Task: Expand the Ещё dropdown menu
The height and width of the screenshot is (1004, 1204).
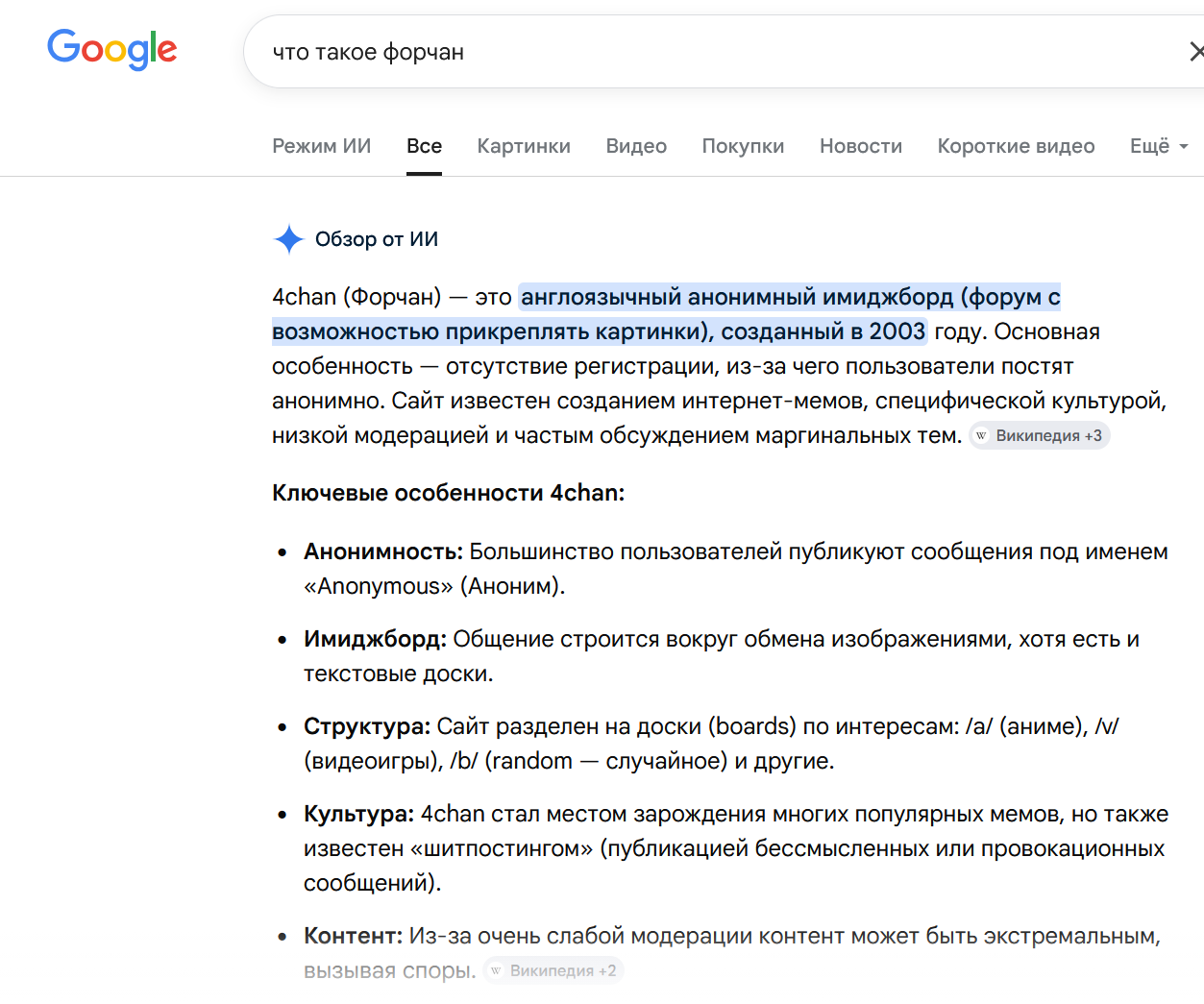Action: coord(1159,146)
